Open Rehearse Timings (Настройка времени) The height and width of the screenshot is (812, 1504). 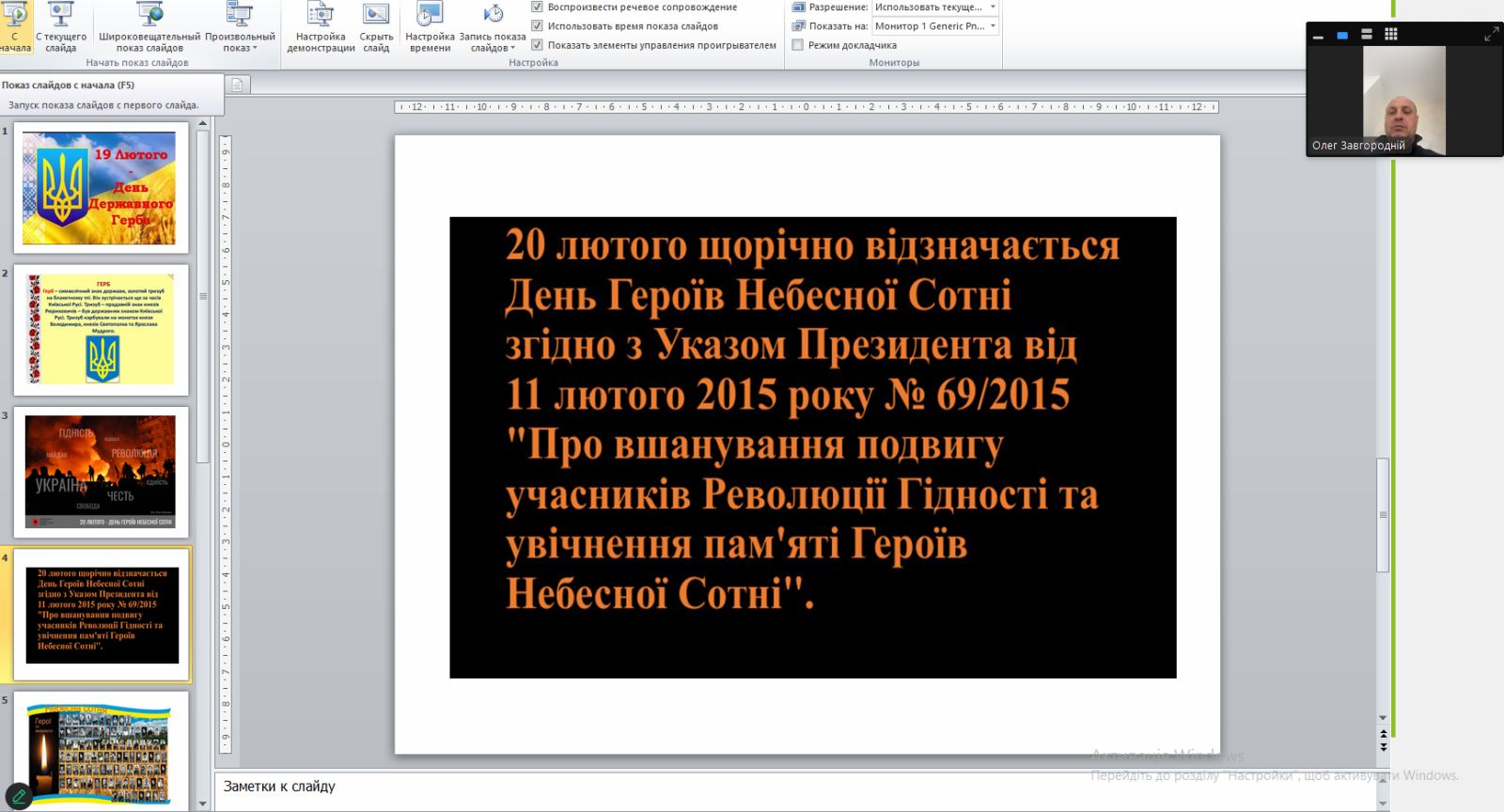(x=430, y=28)
